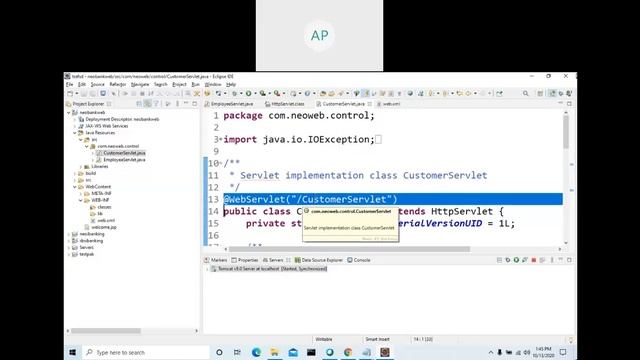Viewport: 640px width, 360px height.
Task: Open the Run button dropdown arrow
Action: (x=255, y=93)
